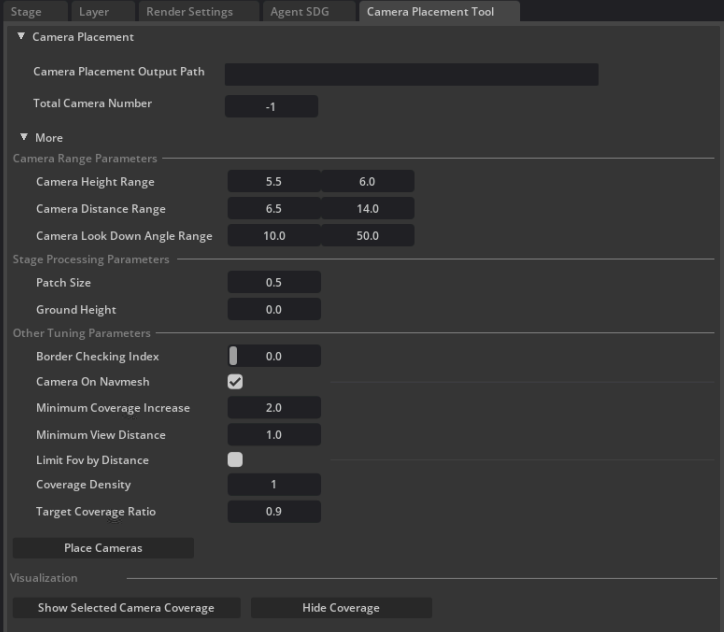Image resolution: width=724 pixels, height=632 pixels.
Task: Collapse the More section triangle
Action: (24, 137)
